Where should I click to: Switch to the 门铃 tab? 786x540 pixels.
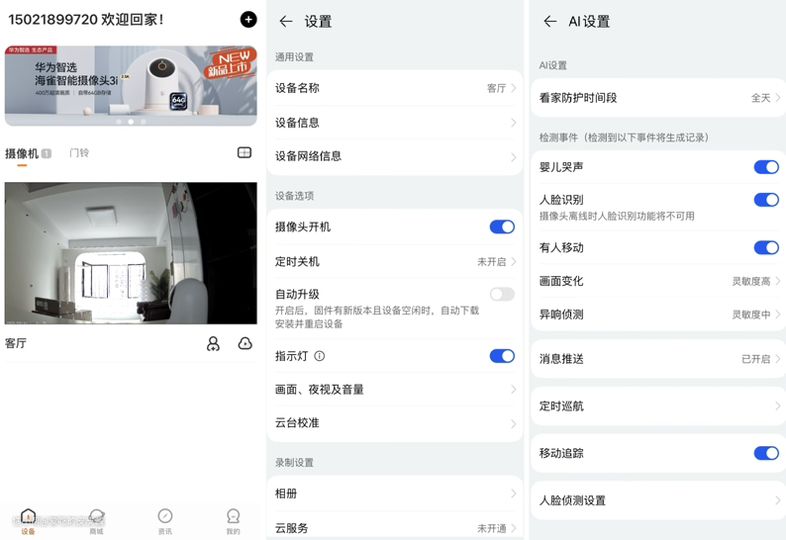tap(79, 153)
